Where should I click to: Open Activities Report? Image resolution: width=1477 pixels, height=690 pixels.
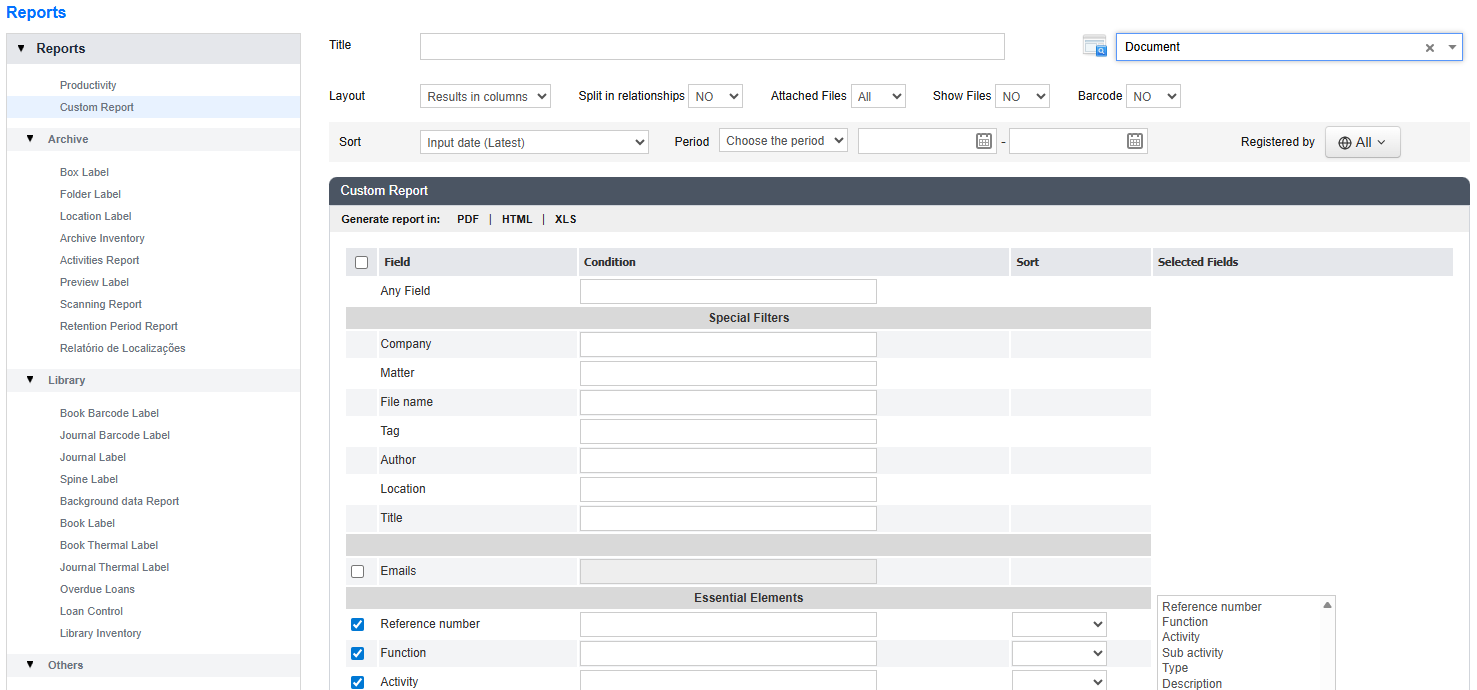99,260
